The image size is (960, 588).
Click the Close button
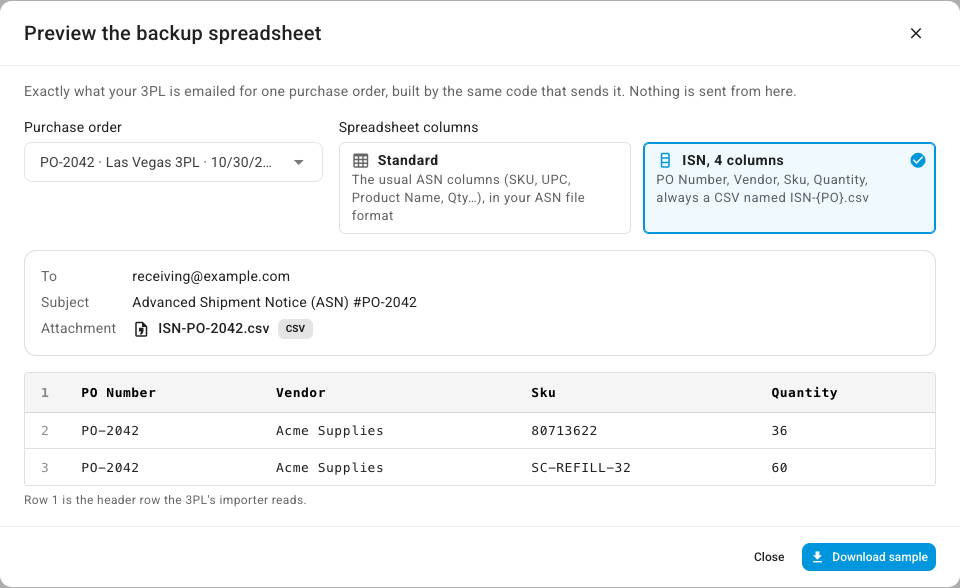click(x=769, y=557)
